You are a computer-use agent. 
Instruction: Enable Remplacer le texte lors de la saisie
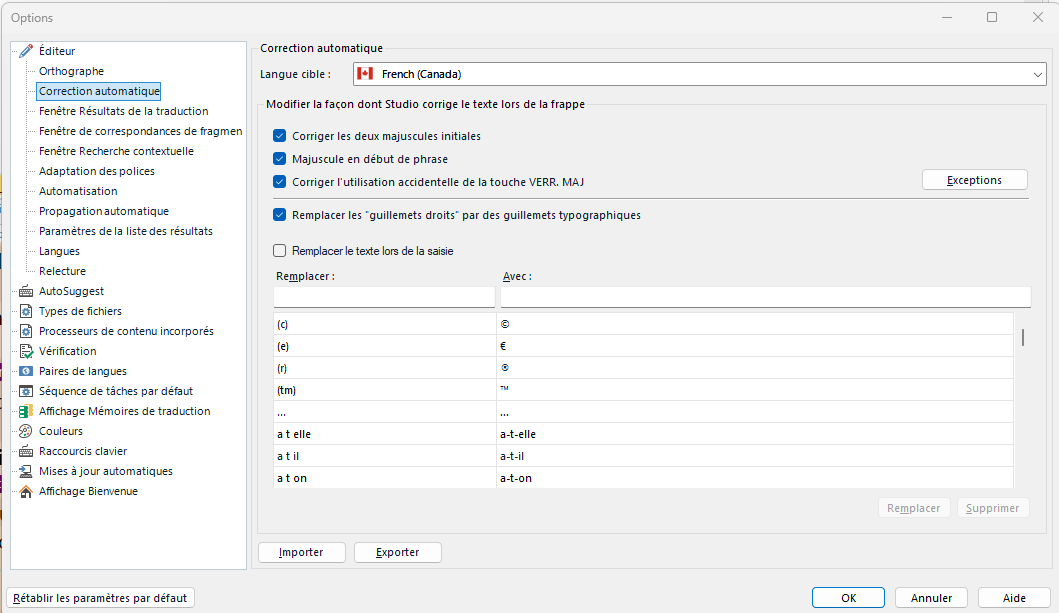click(x=279, y=250)
